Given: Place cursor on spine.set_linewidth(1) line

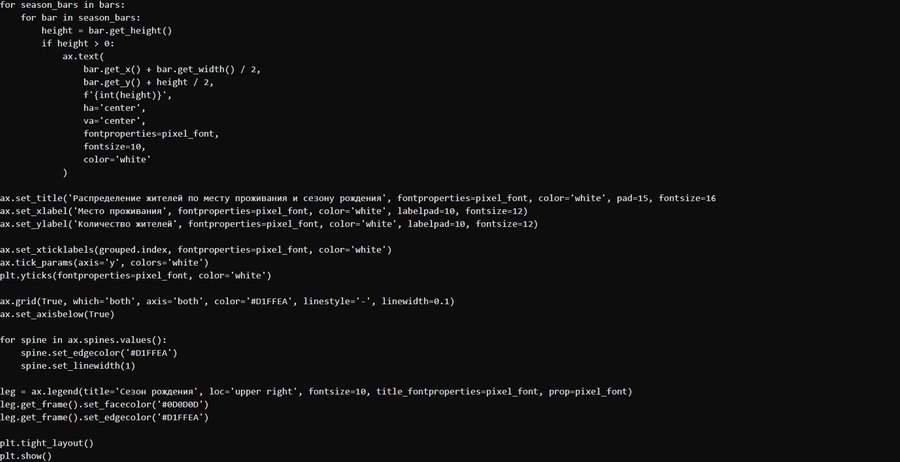Looking at the screenshot, I should pos(83,365).
